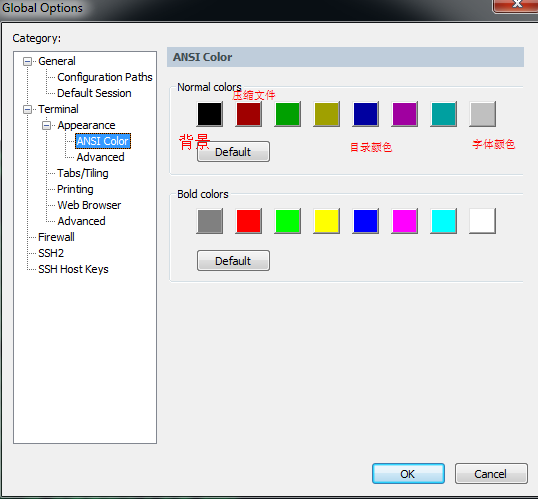Select the yellow bold color swatch
The height and width of the screenshot is (499, 538).
327,221
